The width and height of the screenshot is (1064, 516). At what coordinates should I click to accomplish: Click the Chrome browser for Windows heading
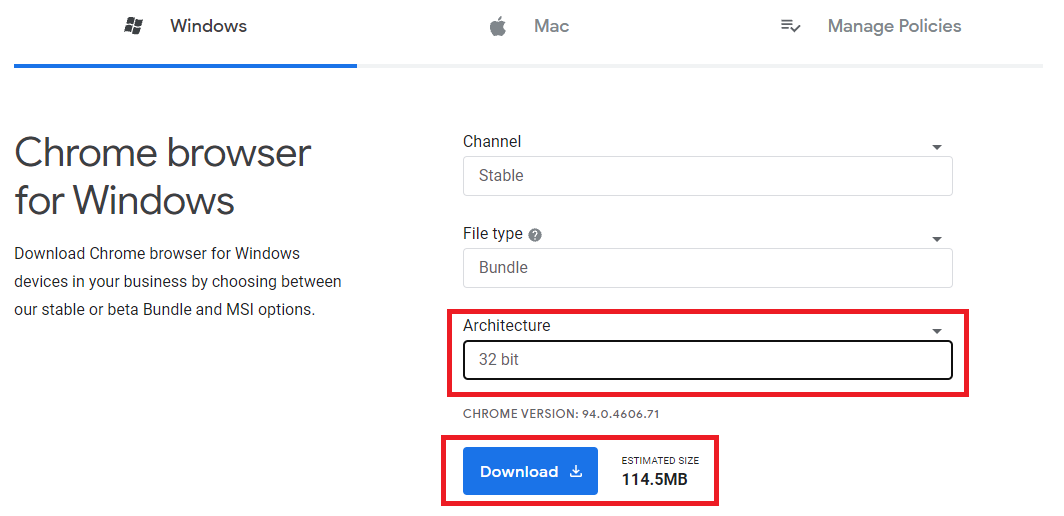click(163, 176)
